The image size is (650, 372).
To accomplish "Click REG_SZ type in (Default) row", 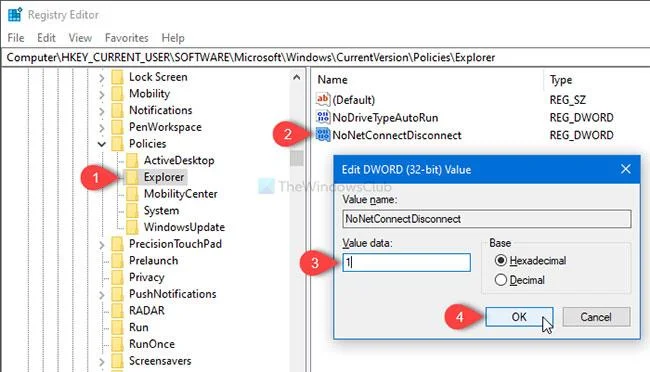I will point(568,100).
